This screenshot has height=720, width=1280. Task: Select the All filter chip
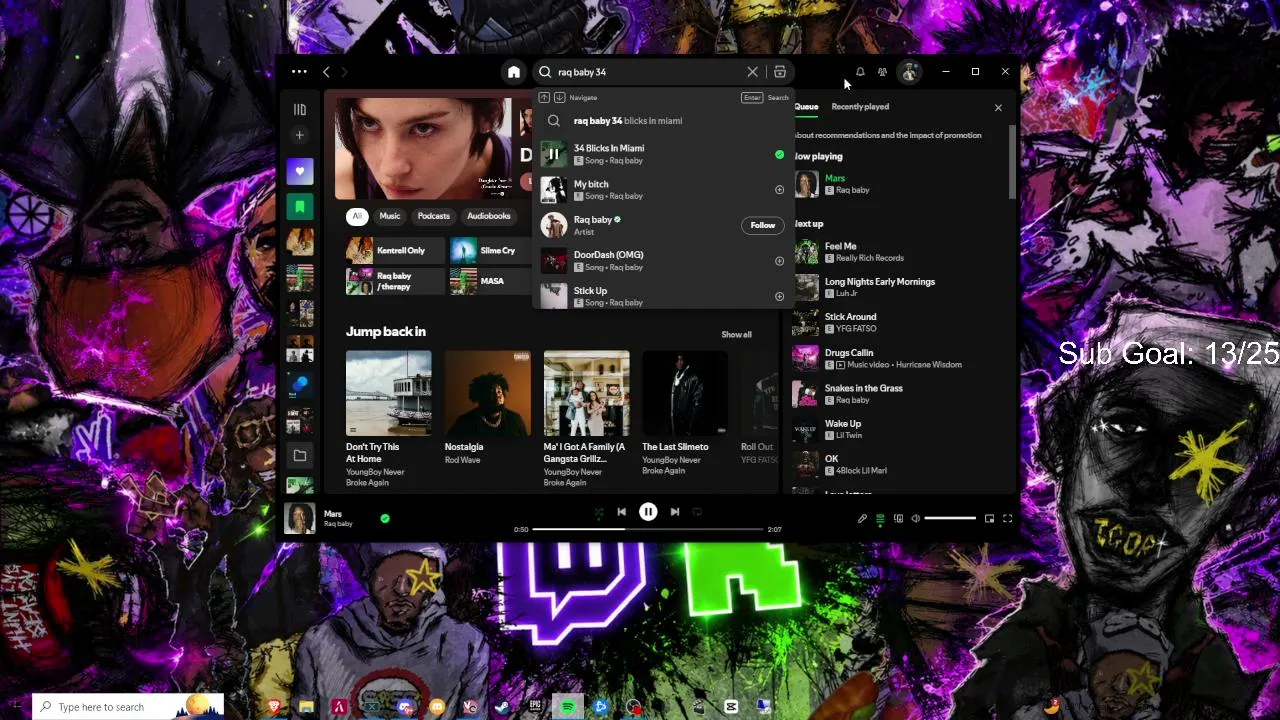click(x=357, y=216)
